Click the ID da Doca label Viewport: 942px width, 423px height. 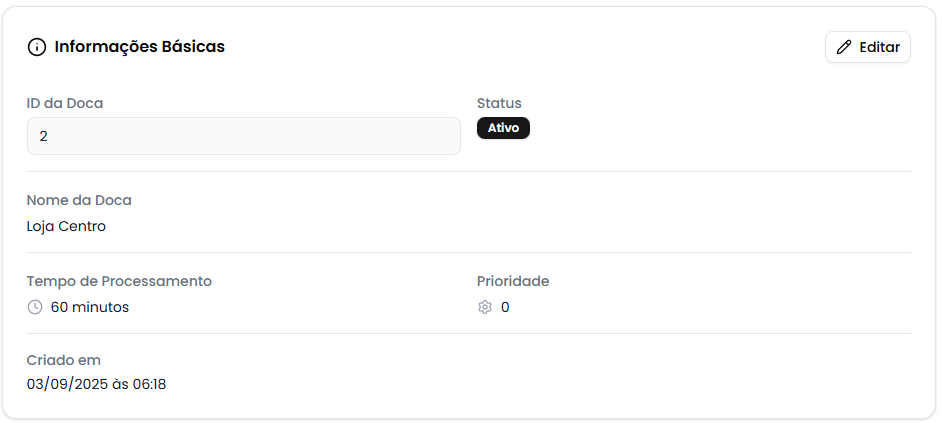point(65,103)
